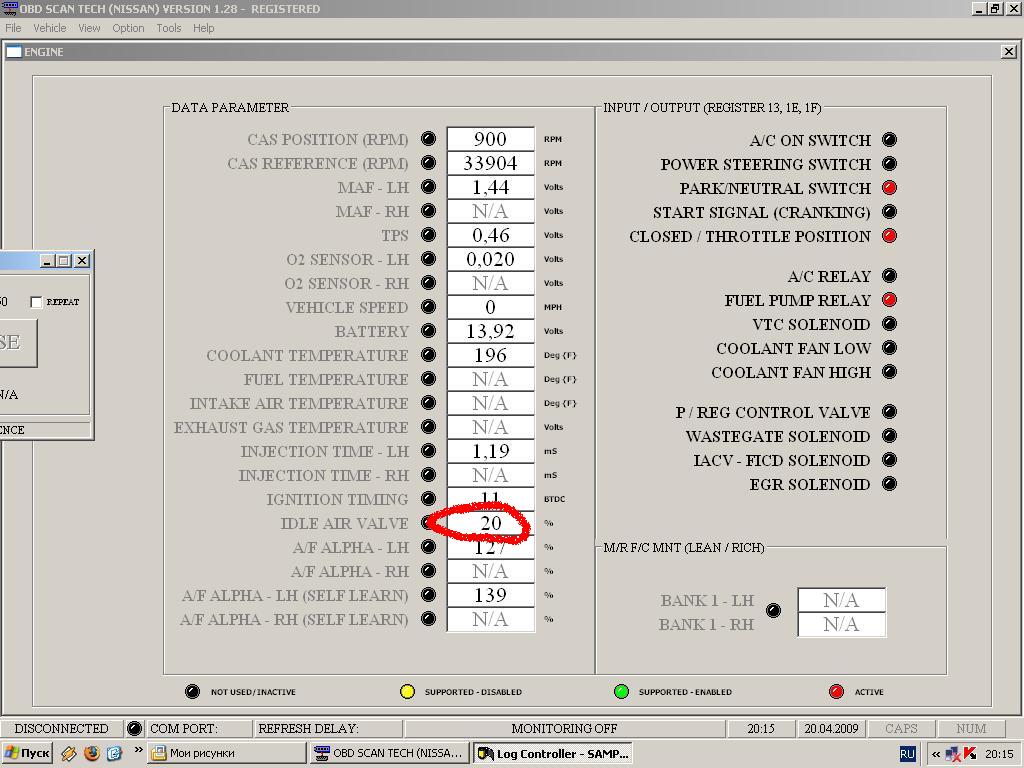Screen dimensions: 1024x768
Task: Toggle the CAS POSITION (RPM) indicator
Action: pos(428,138)
